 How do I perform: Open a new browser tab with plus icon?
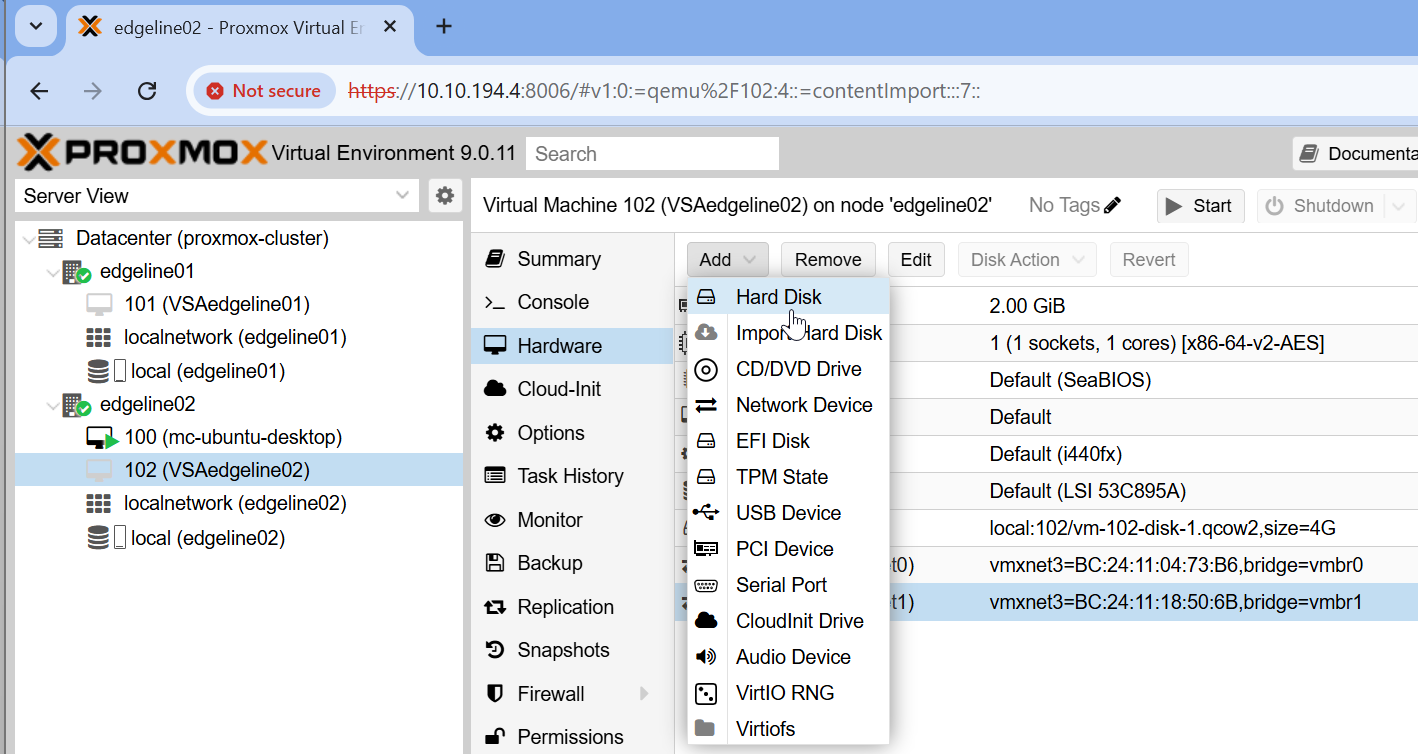tap(444, 26)
